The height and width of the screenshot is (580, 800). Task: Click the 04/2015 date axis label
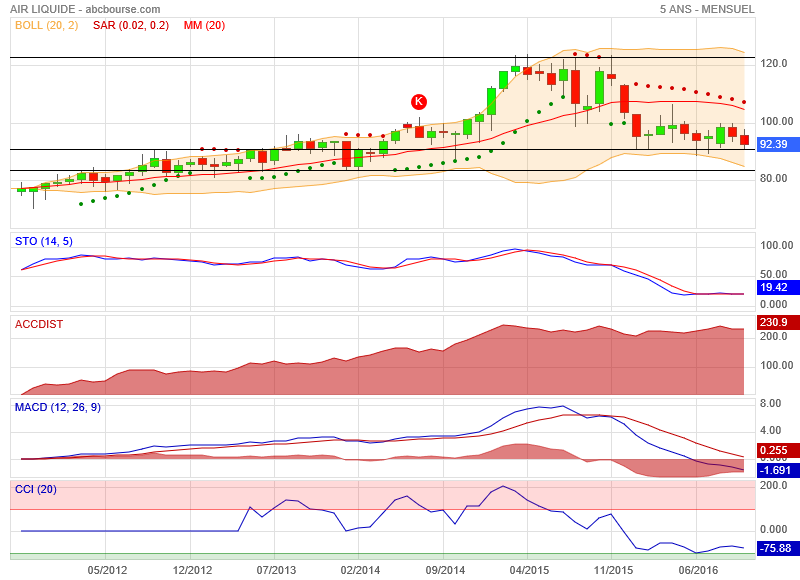click(529, 570)
